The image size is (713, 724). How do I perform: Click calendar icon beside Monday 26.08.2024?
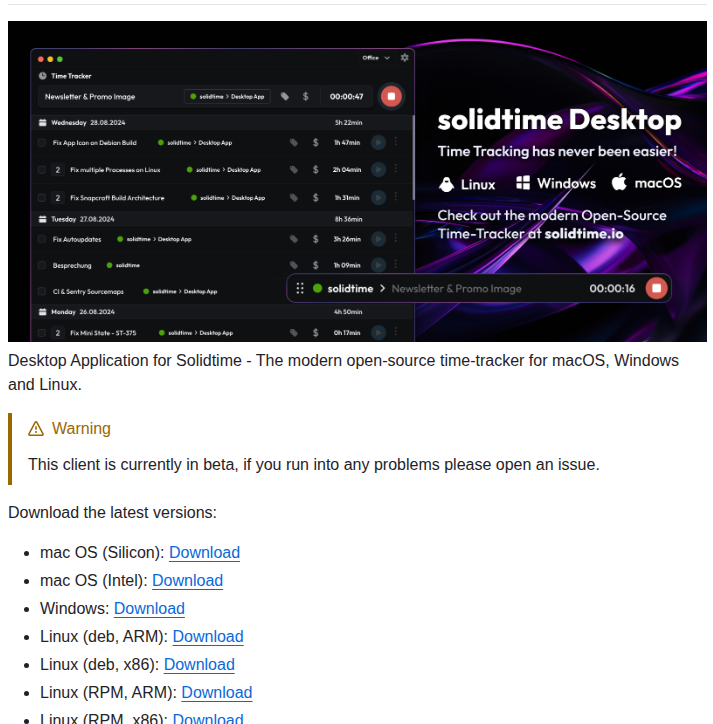click(42, 312)
